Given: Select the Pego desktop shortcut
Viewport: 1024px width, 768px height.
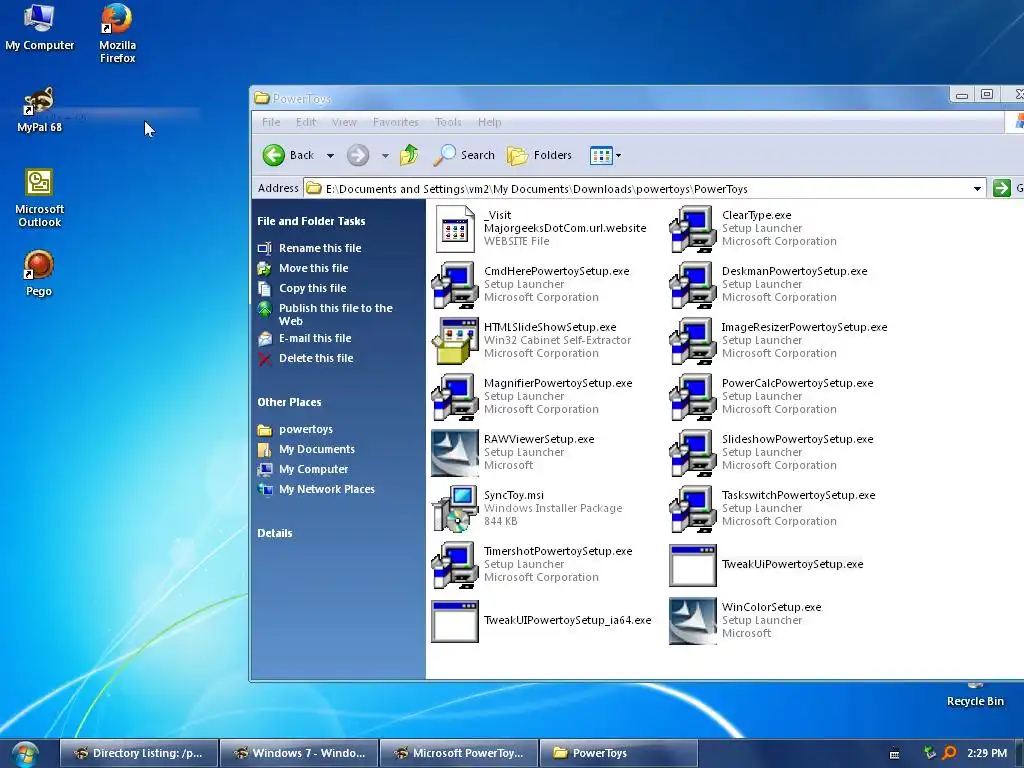Looking at the screenshot, I should [39, 273].
